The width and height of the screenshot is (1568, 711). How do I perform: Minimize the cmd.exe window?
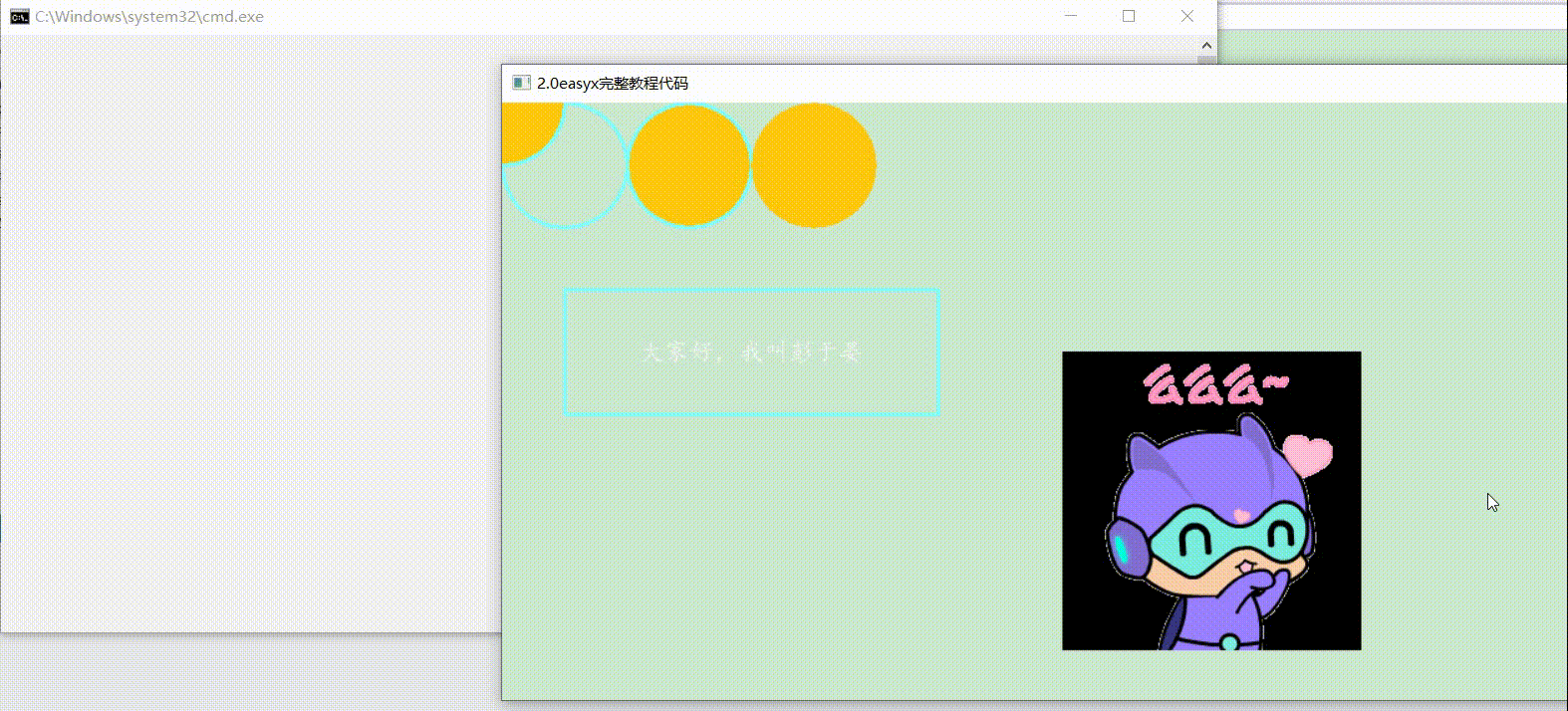click(1071, 17)
